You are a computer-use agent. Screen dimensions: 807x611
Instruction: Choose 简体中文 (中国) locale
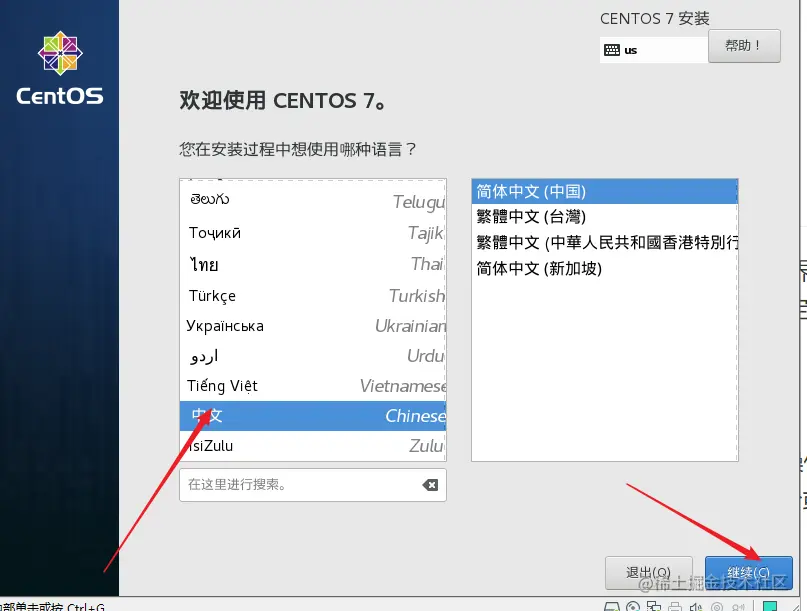[x=605, y=191]
